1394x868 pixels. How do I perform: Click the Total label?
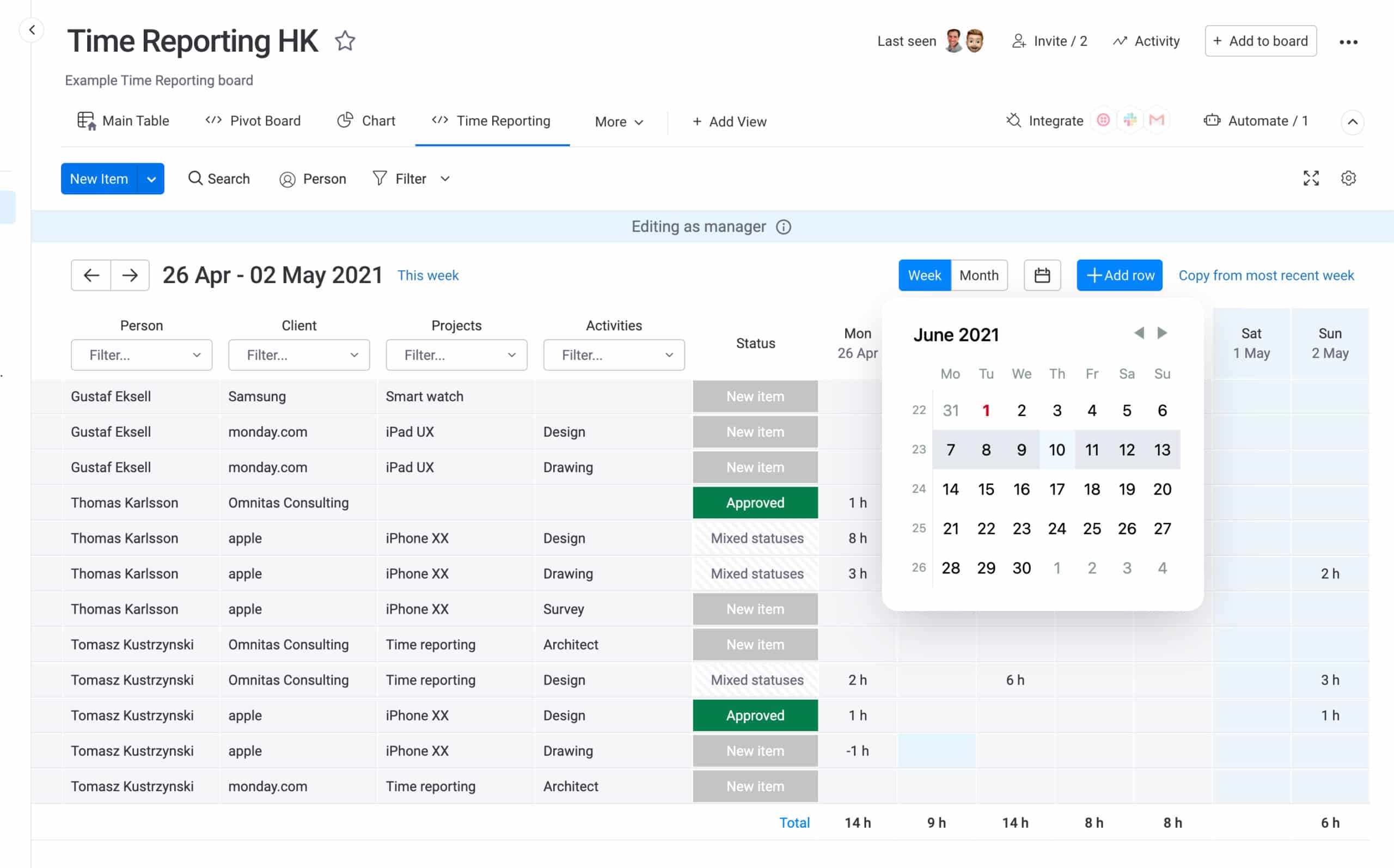794,823
